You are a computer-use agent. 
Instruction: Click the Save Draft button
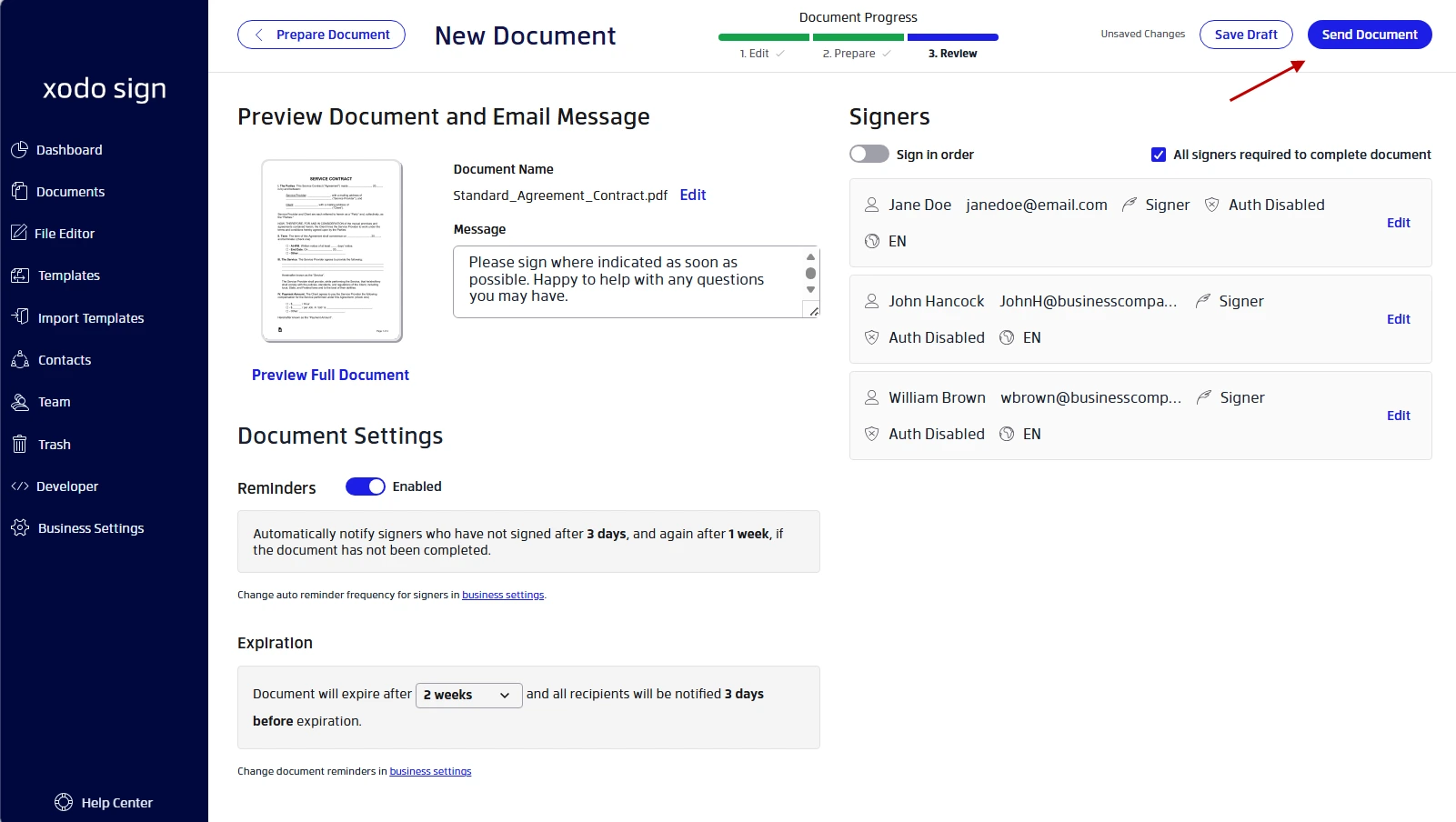pyautogui.click(x=1246, y=35)
